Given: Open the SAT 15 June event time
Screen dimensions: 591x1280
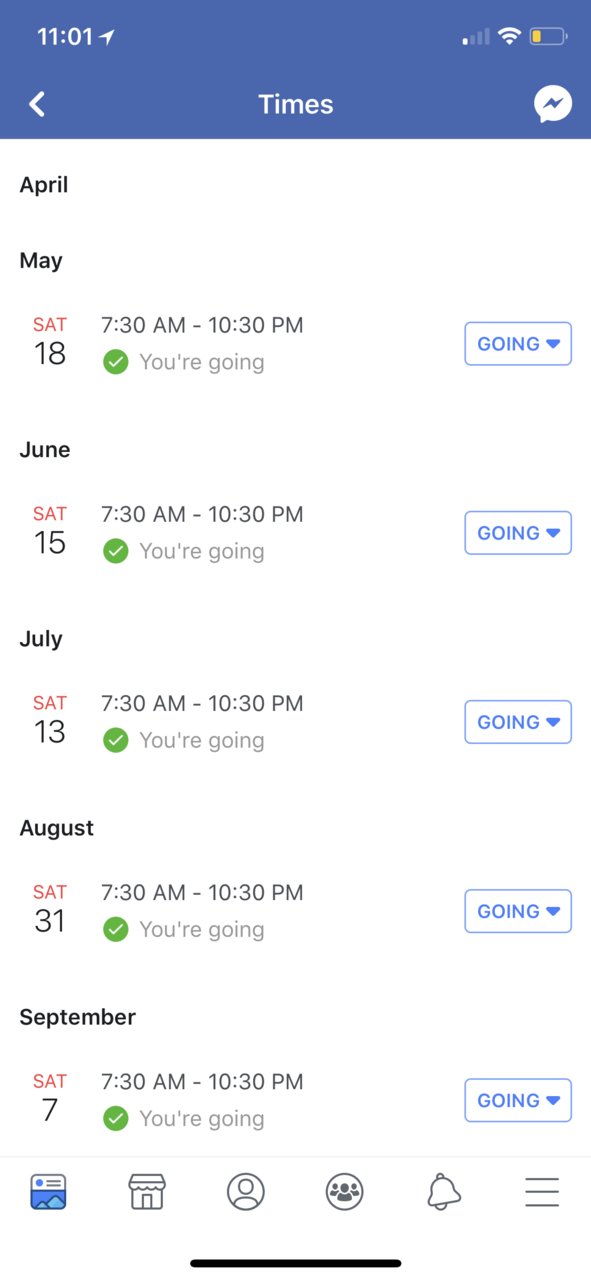Looking at the screenshot, I should pos(202,514).
